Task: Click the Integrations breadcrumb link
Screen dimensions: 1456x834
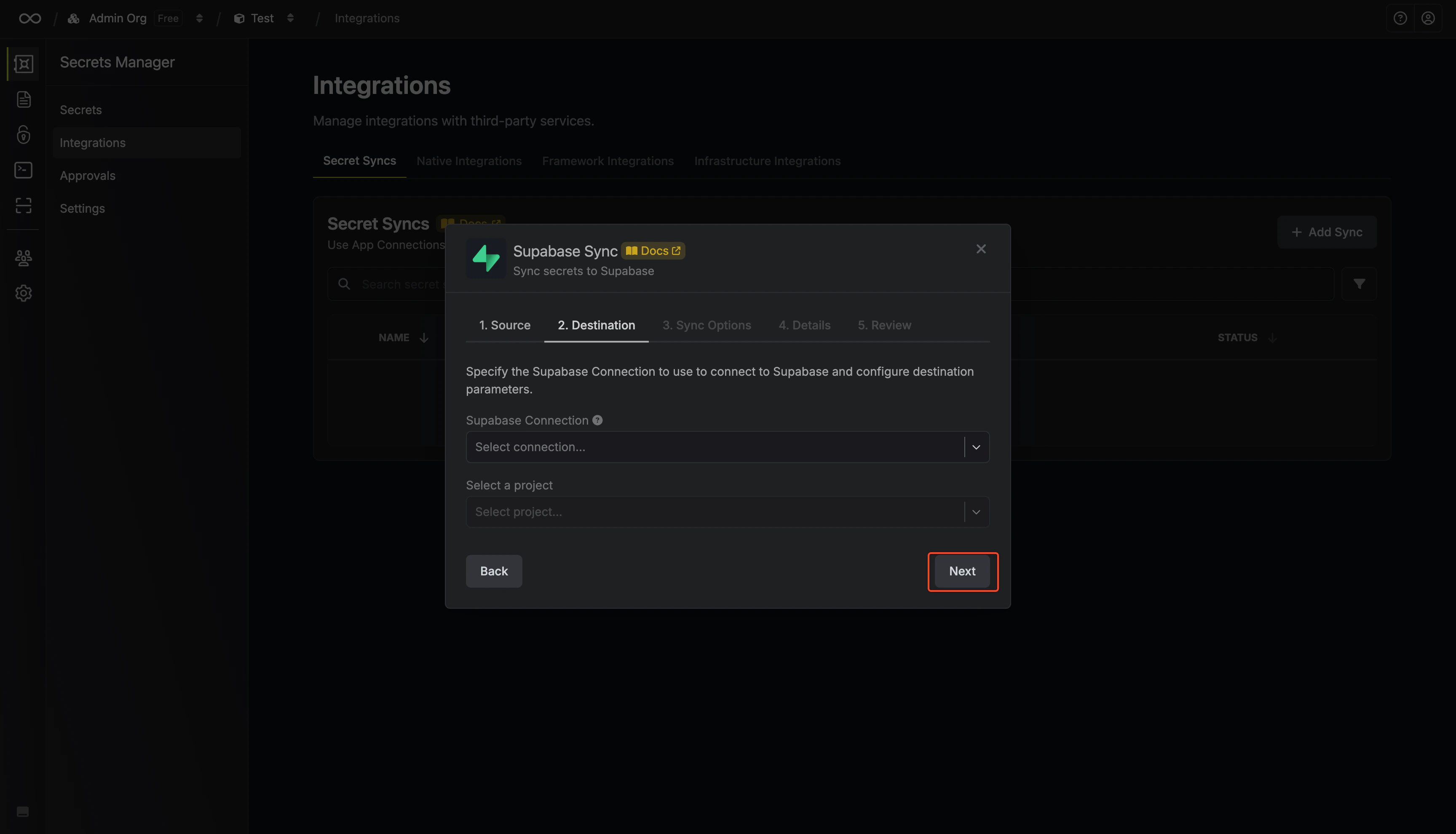Action: pyautogui.click(x=367, y=19)
